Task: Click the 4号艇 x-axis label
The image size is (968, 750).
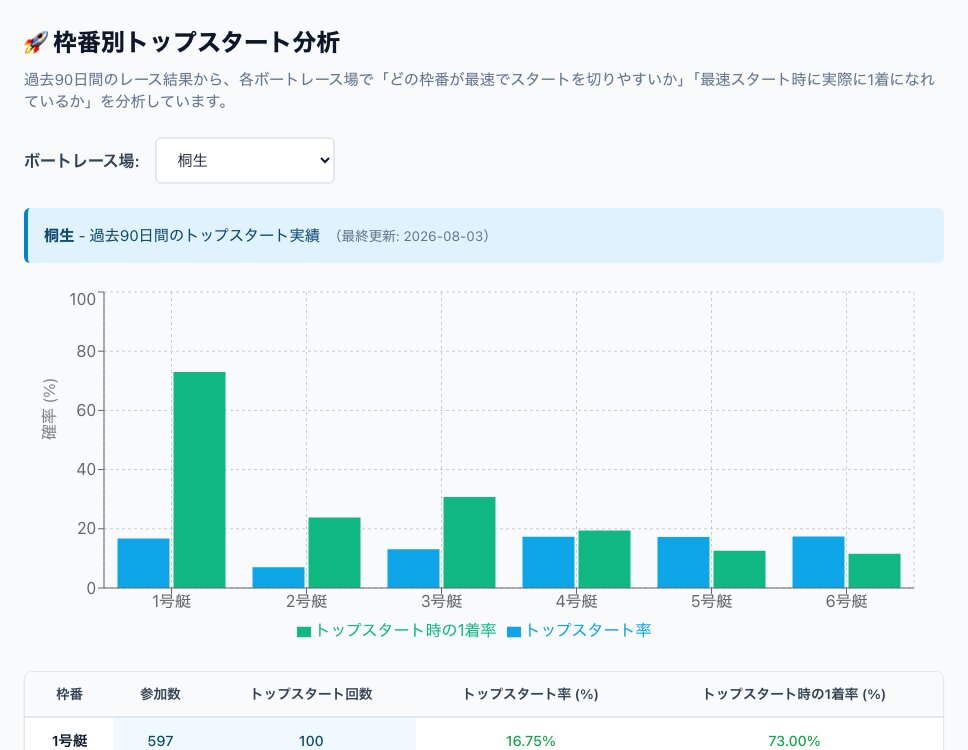Action: [577, 601]
